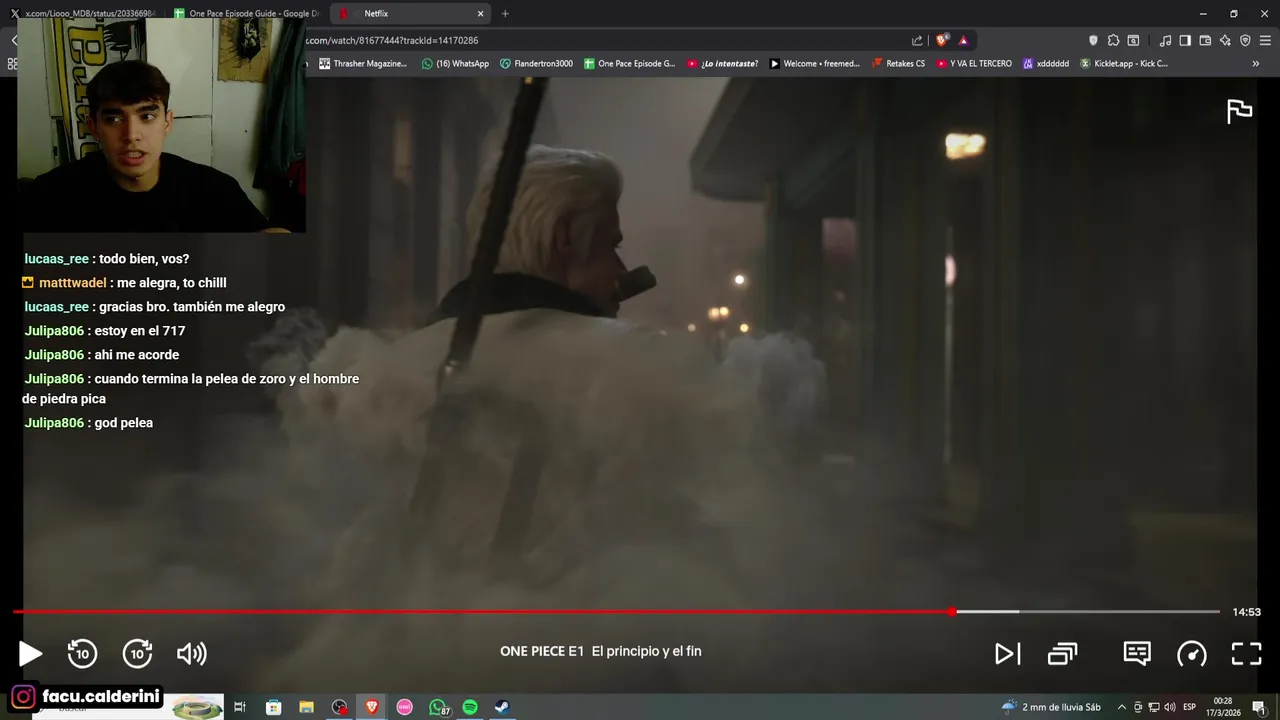Open Flandertron3000 bookmark
The image size is (1280, 720).
(536, 64)
